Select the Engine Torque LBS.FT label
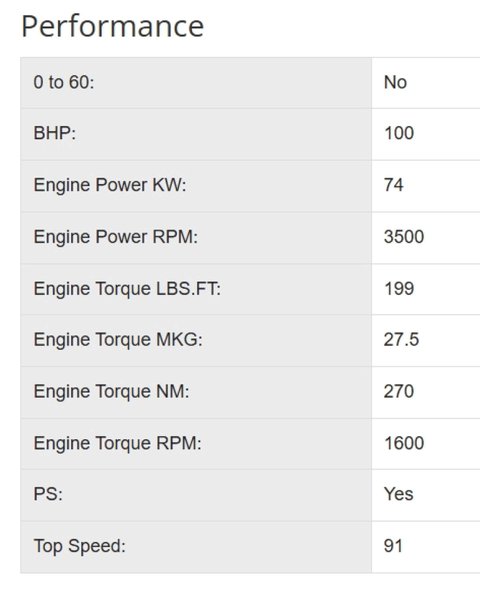The width and height of the screenshot is (480, 605). [x=127, y=289]
